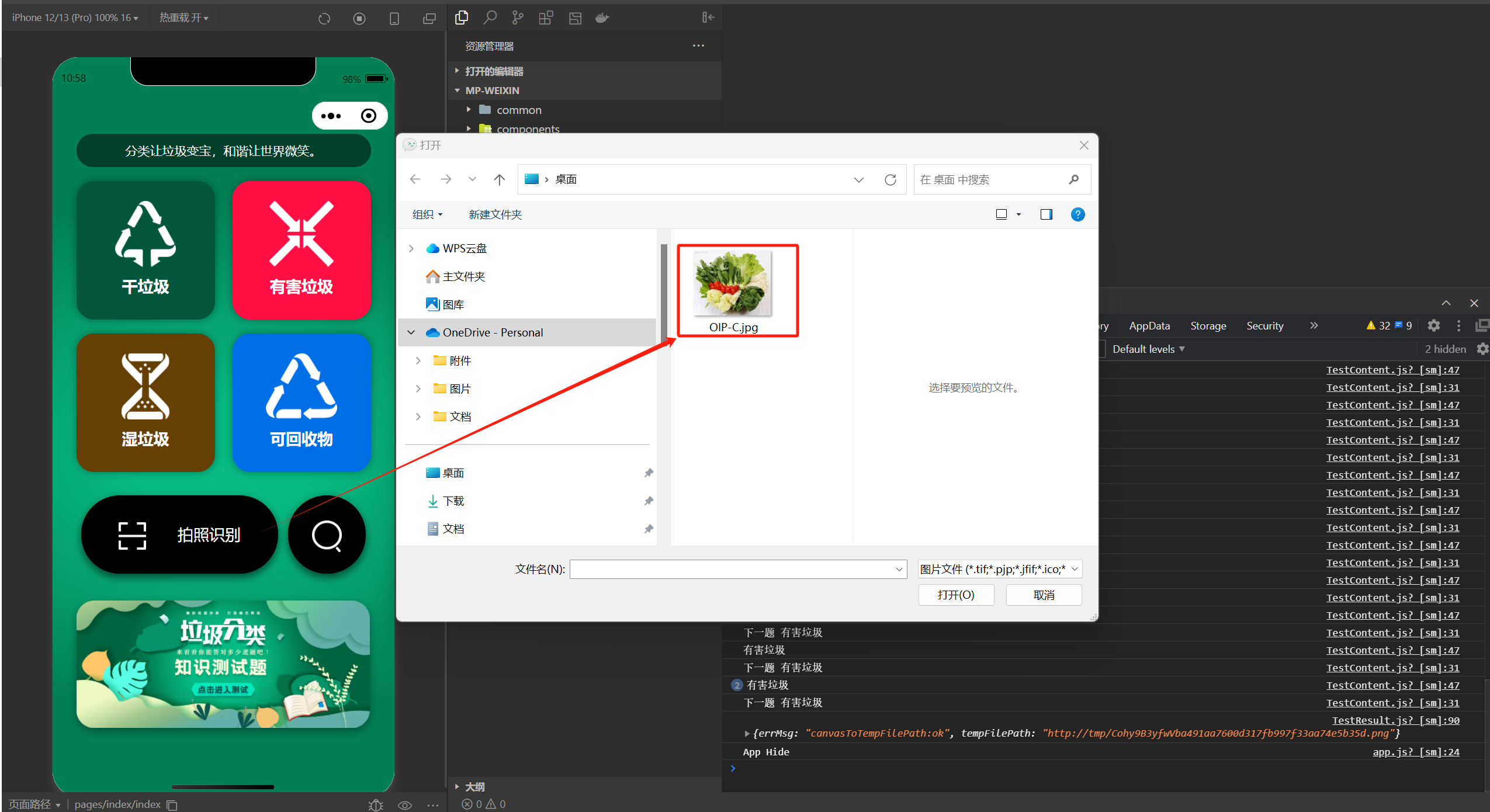Go up one folder level in dialog
This screenshot has height=812, width=1490.
499,179
